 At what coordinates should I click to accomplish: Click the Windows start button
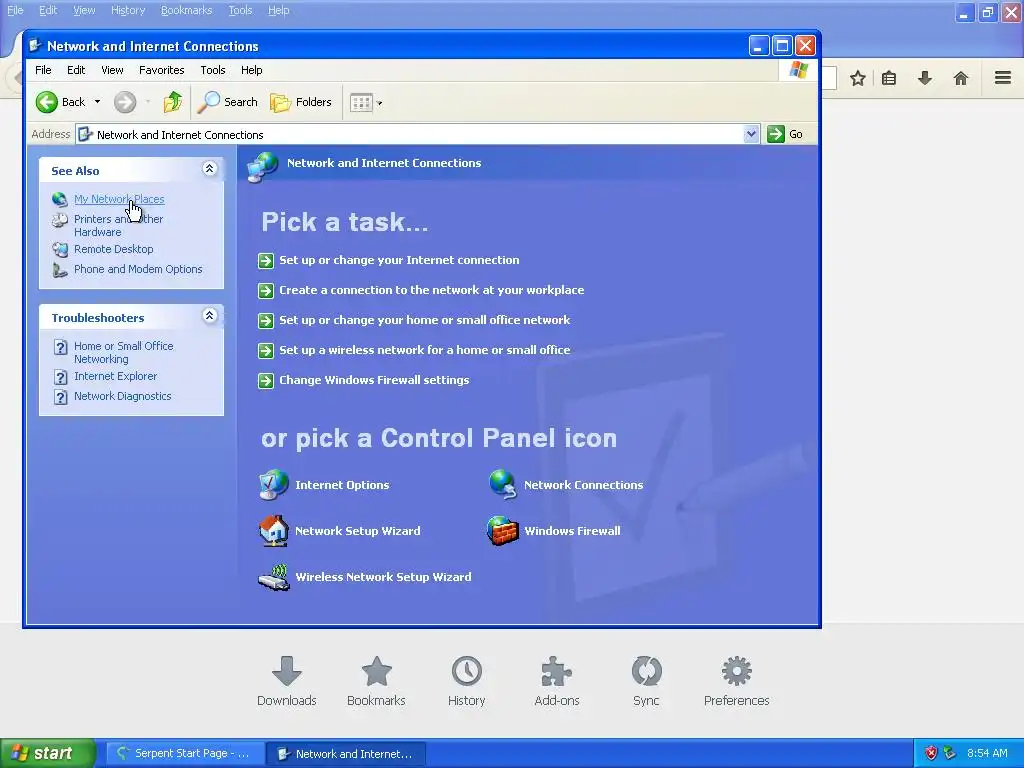pos(48,754)
